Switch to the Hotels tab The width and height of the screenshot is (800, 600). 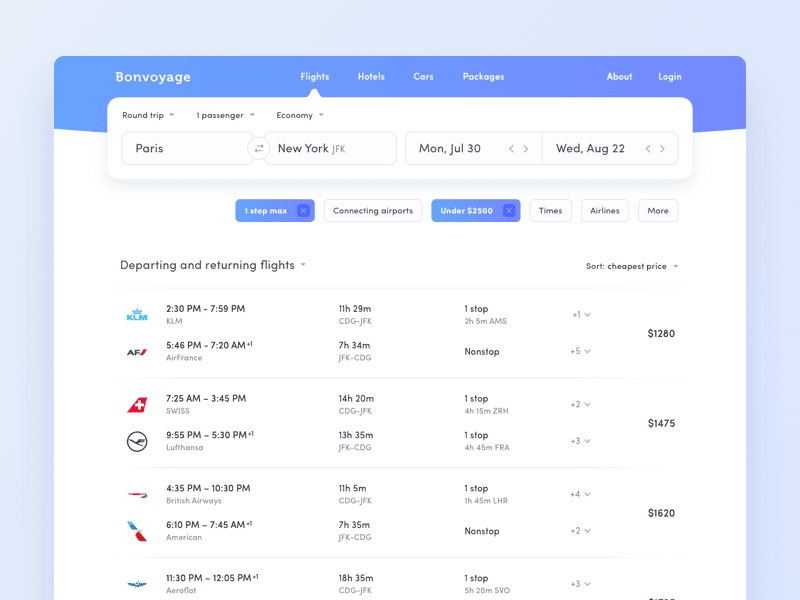pos(371,76)
